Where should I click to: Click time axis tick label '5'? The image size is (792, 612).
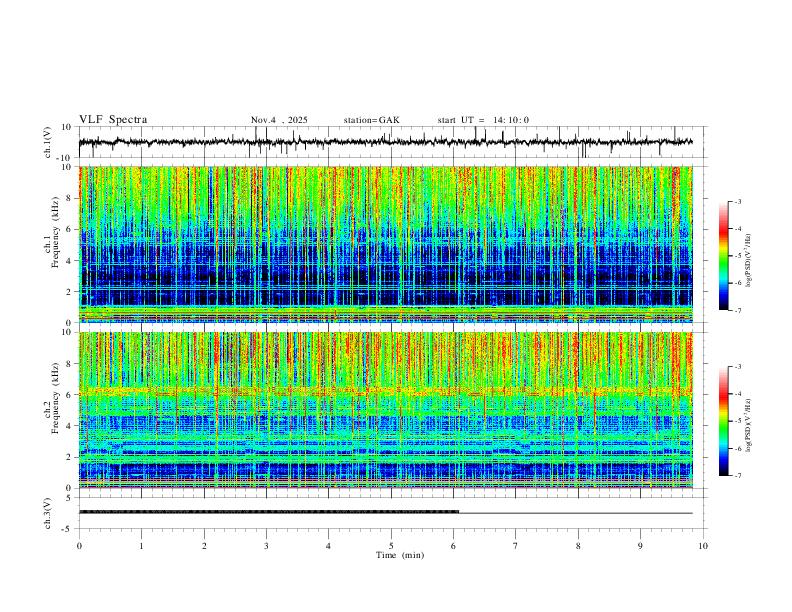(x=391, y=546)
